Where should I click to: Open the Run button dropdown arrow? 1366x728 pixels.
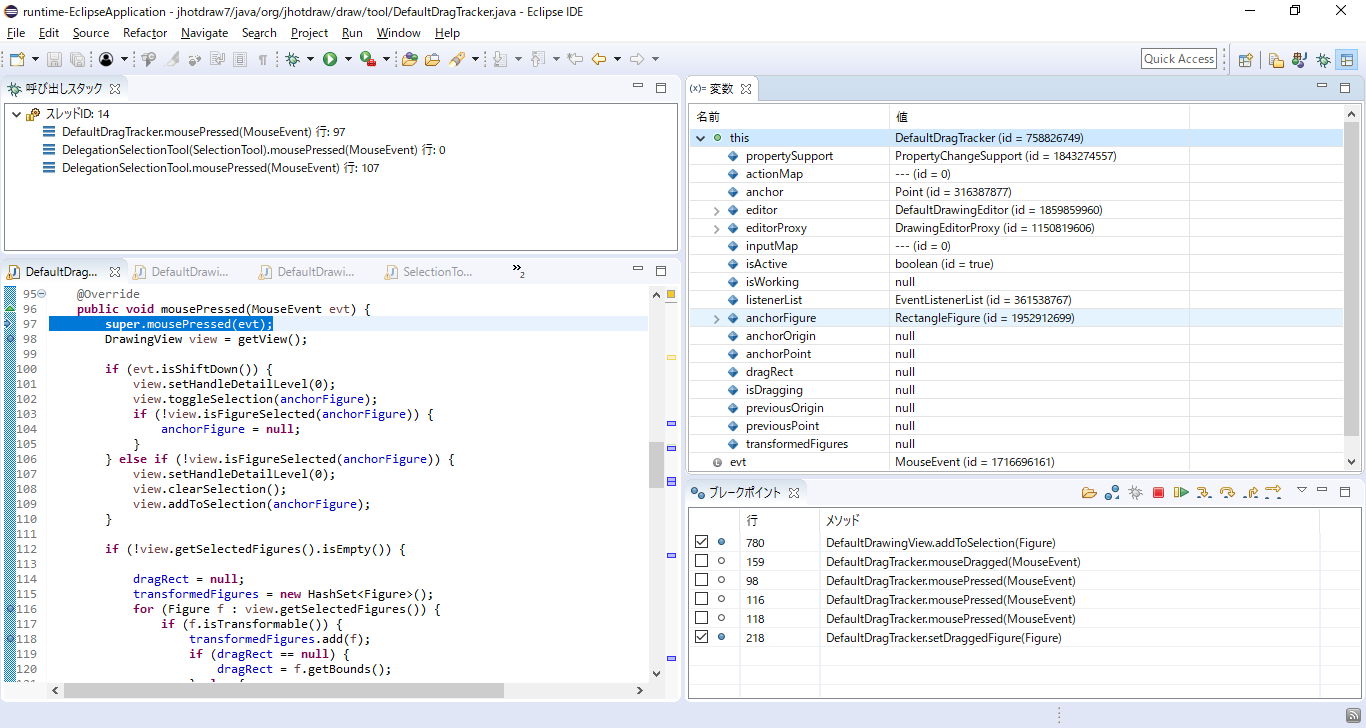click(348, 59)
